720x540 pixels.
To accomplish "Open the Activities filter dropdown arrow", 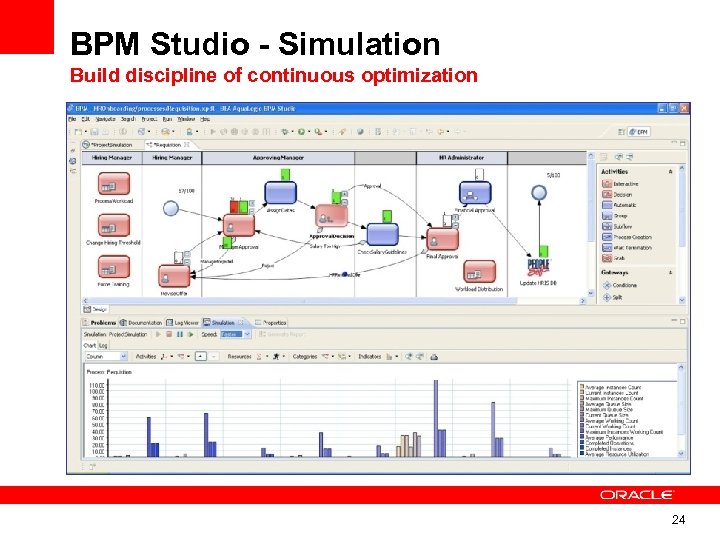I will pyautogui.click(x=172, y=356).
